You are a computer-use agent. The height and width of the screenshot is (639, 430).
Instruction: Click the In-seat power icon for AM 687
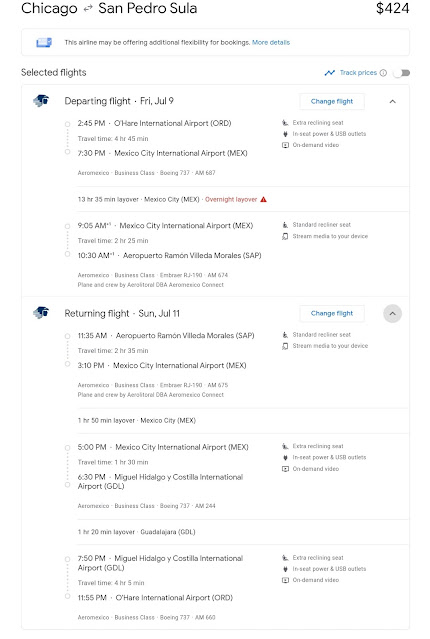coord(285,134)
